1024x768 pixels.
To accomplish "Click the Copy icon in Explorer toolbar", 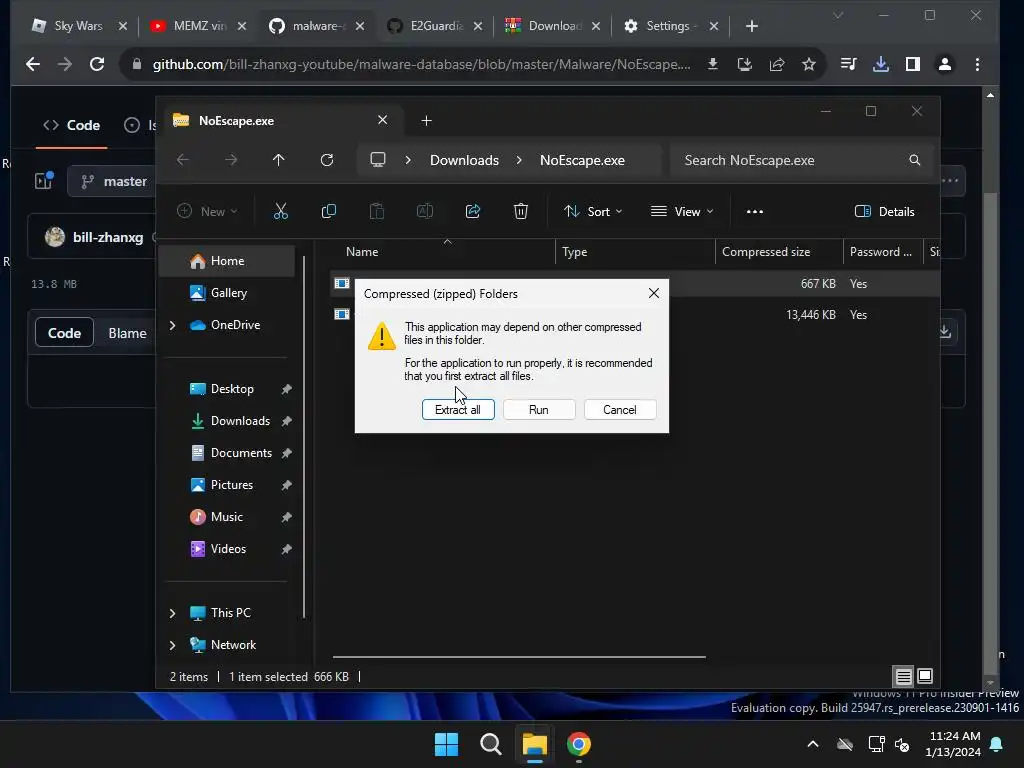I will point(328,211).
